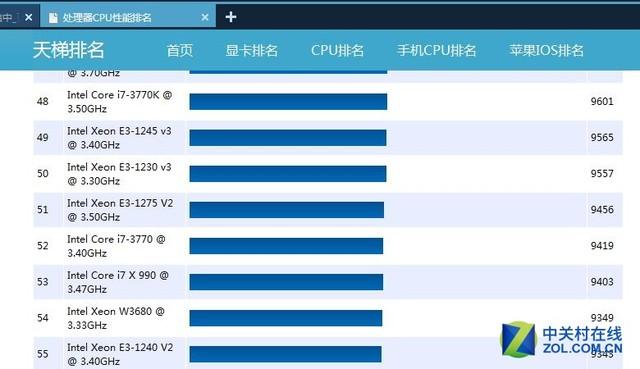The height and width of the screenshot is (369, 640).
Task: Open the 手机CPU排名 navigation item
Action: point(436,50)
